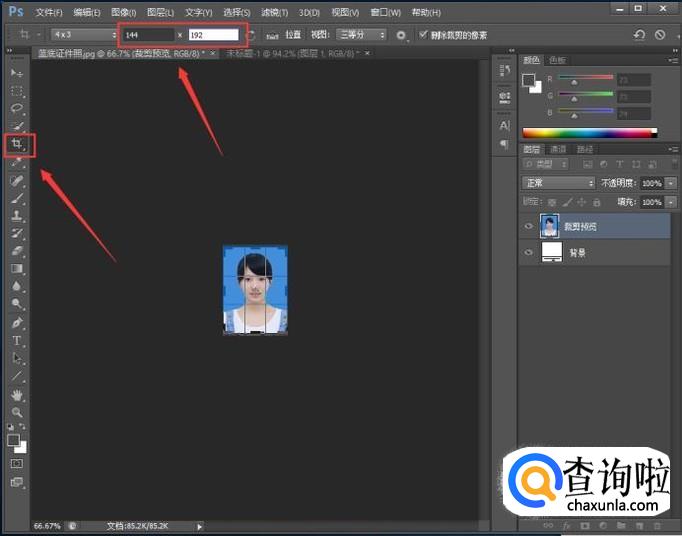
Task: Open crop settings gear icon
Action: point(401,34)
